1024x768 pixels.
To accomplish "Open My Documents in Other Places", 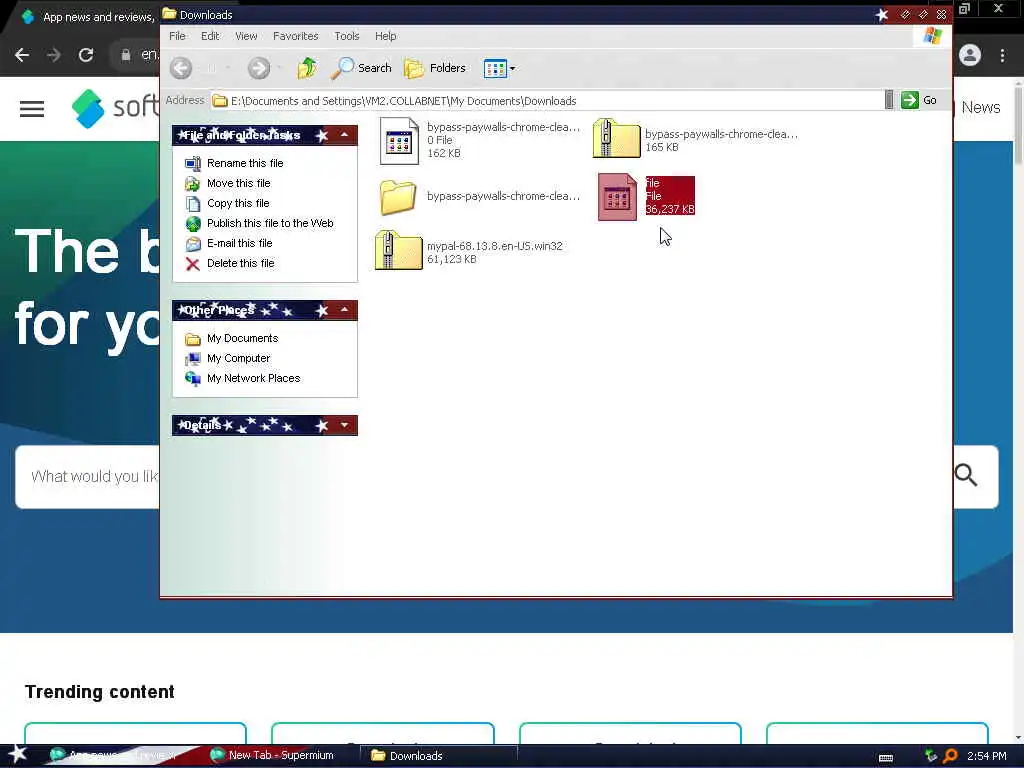I will (x=242, y=338).
